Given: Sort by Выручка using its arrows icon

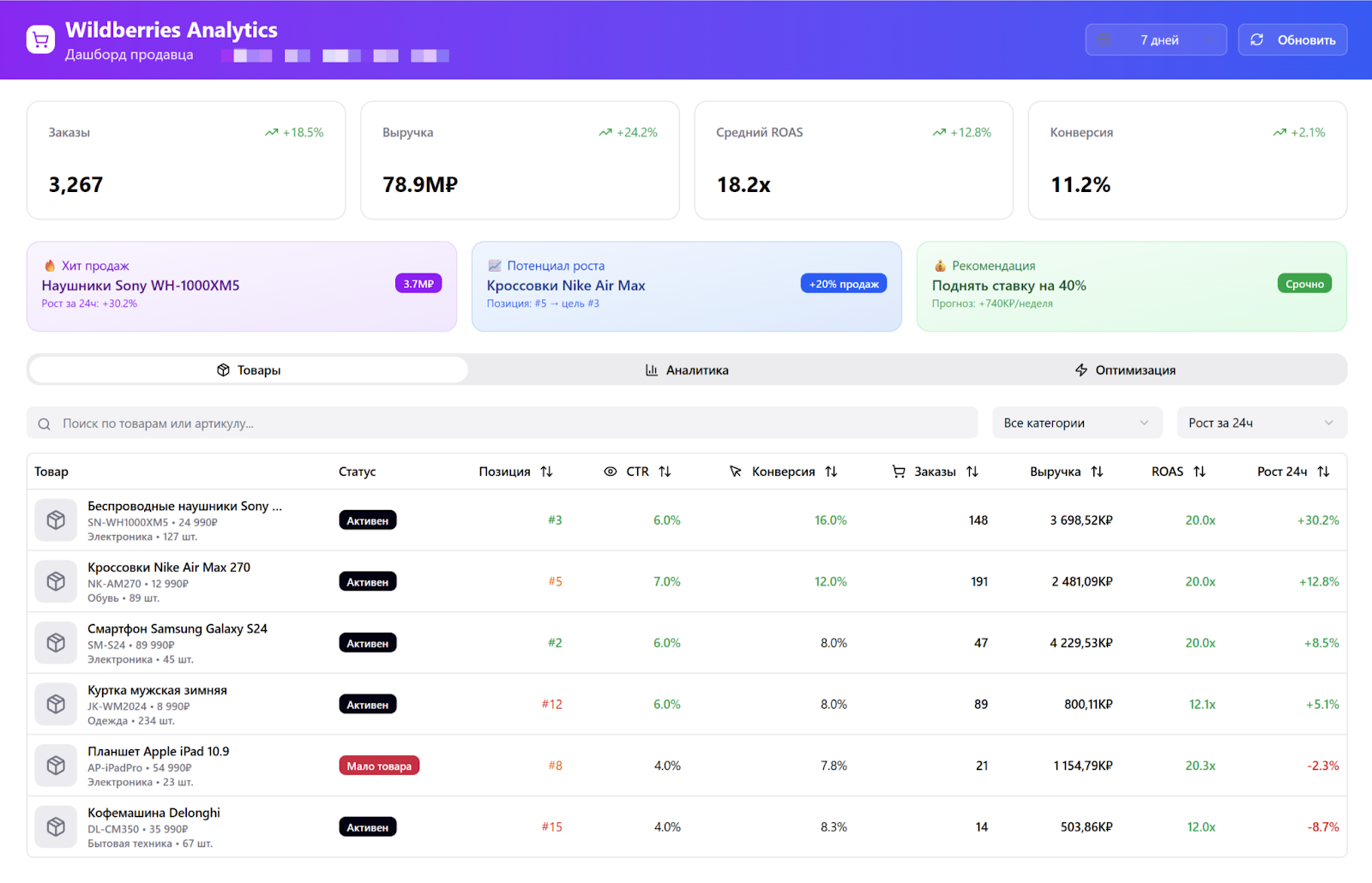Looking at the screenshot, I should [1097, 472].
